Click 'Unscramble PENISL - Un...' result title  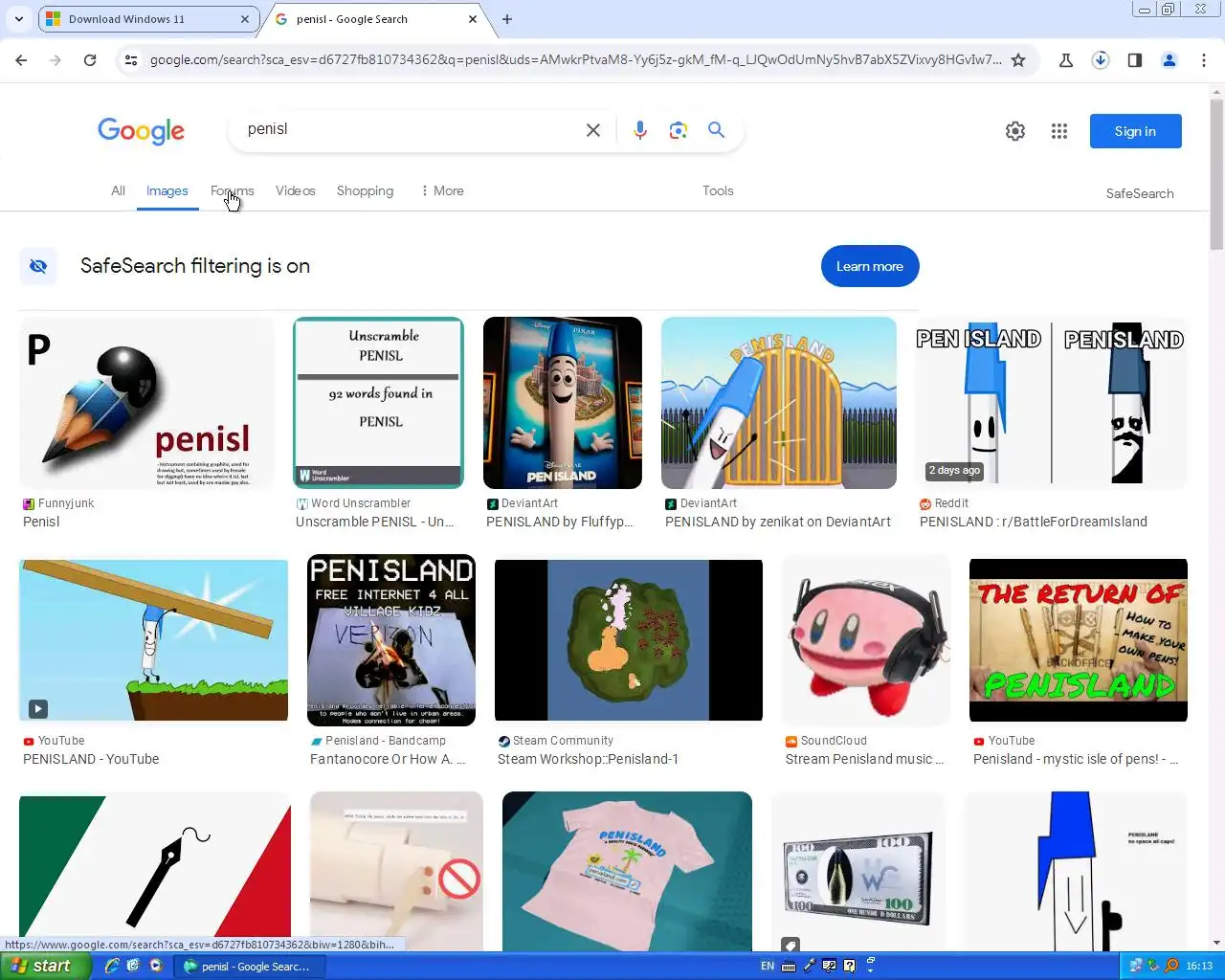click(375, 522)
